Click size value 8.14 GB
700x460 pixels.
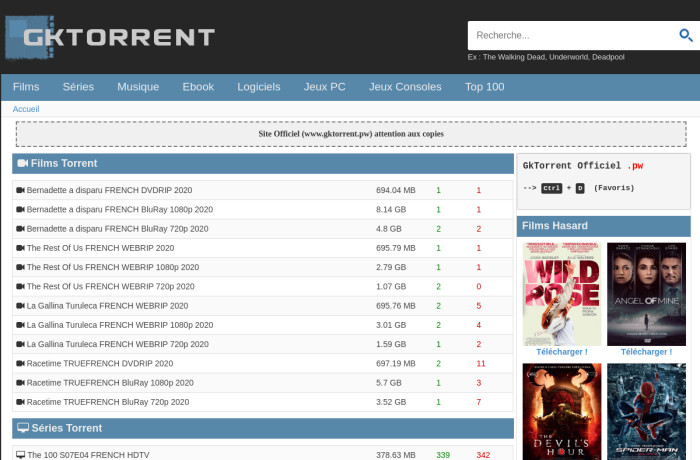[x=391, y=209]
